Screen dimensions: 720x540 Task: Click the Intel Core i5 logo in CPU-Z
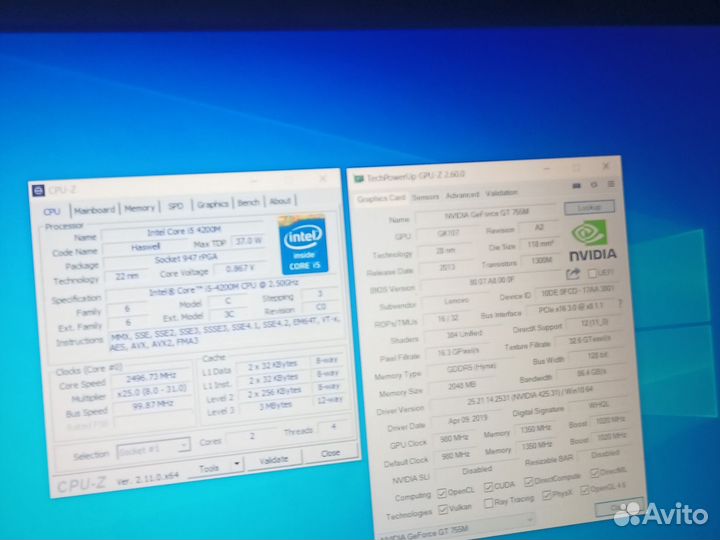coord(303,245)
